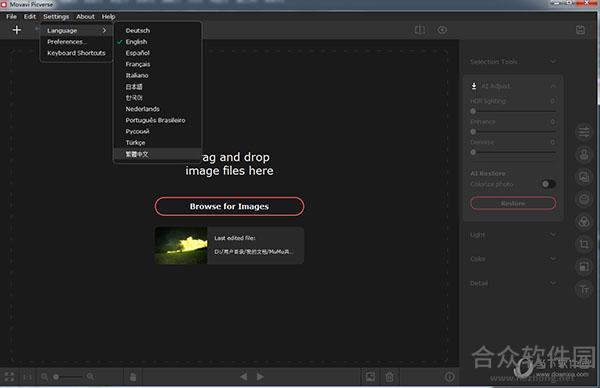The width and height of the screenshot is (600, 388).
Task: Toggle the Colorize photo switch
Action: (x=548, y=184)
